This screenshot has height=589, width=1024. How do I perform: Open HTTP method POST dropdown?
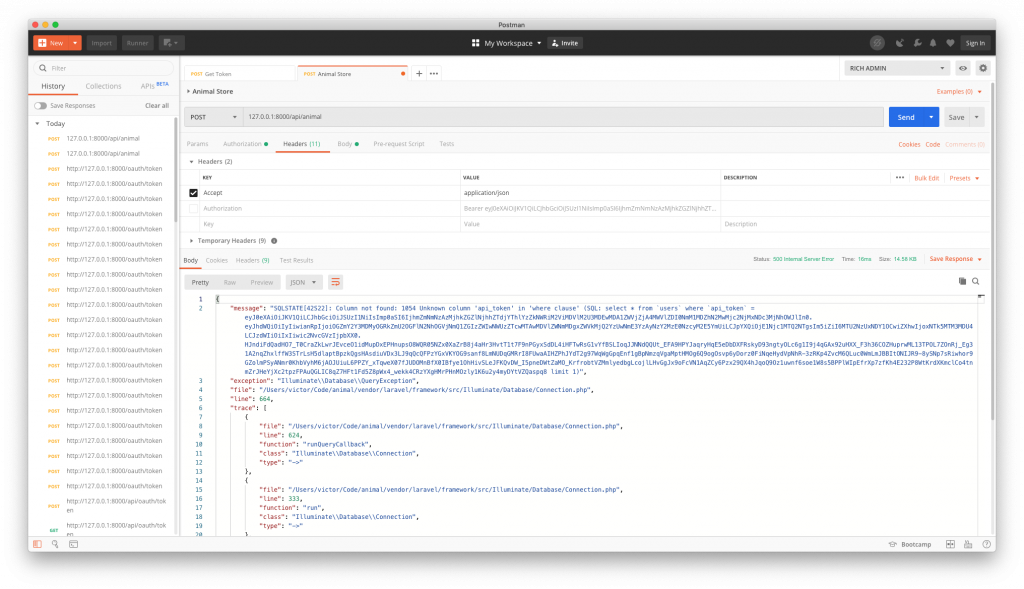tap(214, 117)
